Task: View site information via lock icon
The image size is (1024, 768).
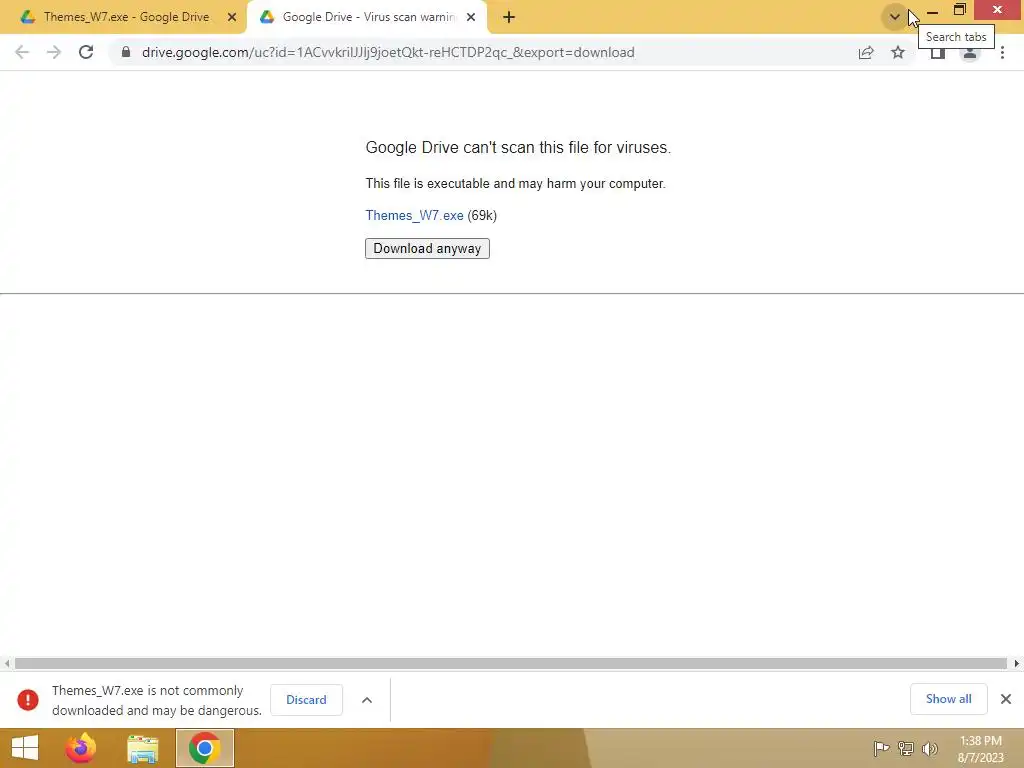Action: tap(126, 52)
